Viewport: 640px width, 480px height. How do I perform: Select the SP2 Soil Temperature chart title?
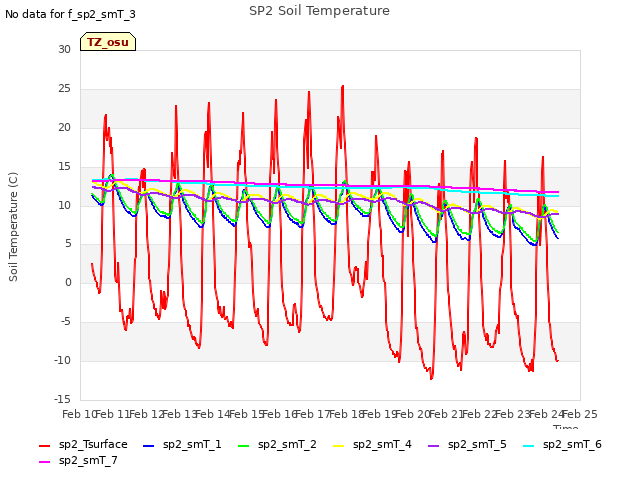[320, 11]
